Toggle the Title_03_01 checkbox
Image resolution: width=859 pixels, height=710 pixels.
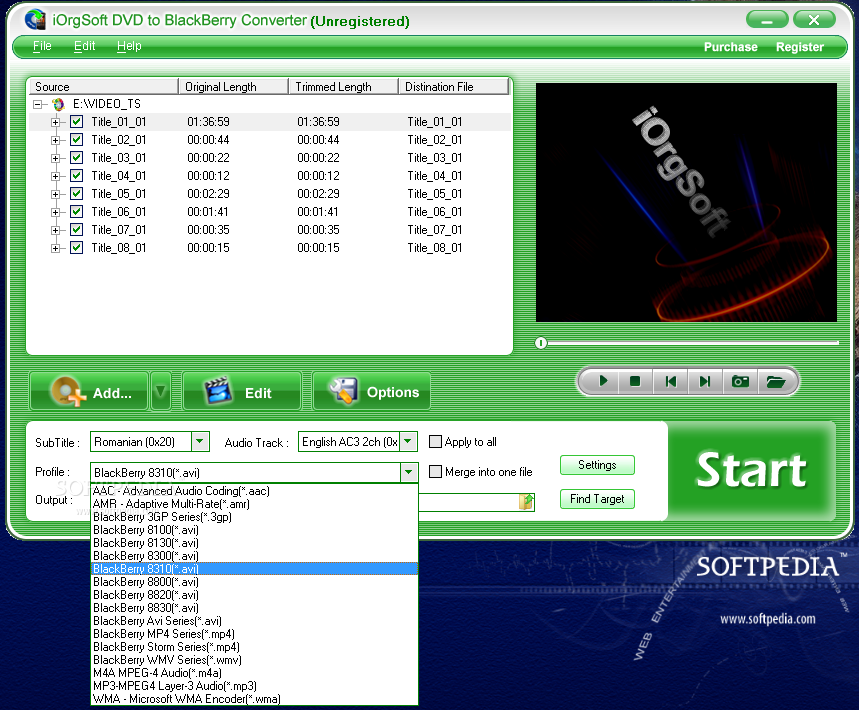(77, 158)
